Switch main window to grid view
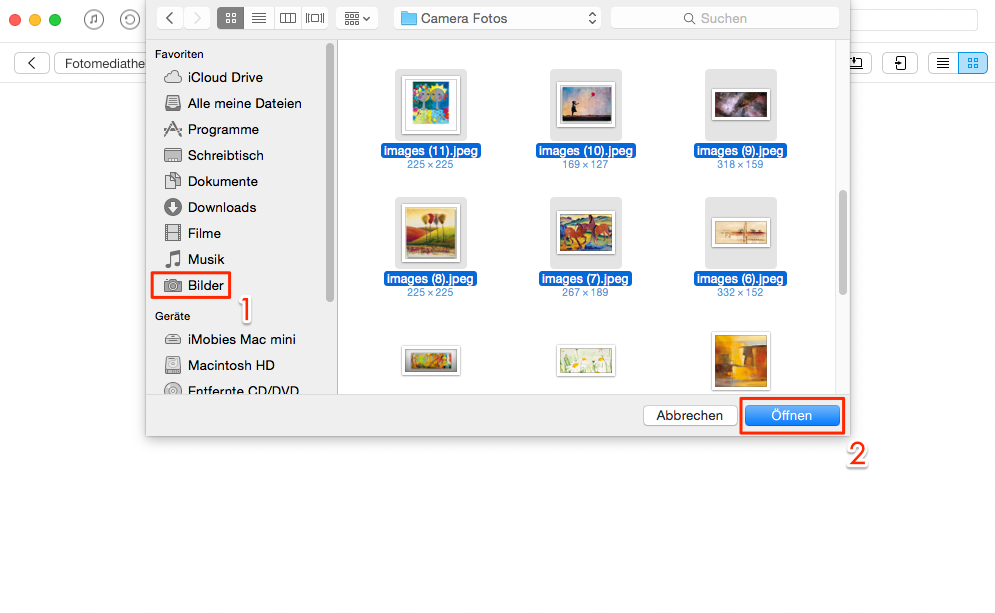The height and width of the screenshot is (613, 995). click(x=973, y=63)
